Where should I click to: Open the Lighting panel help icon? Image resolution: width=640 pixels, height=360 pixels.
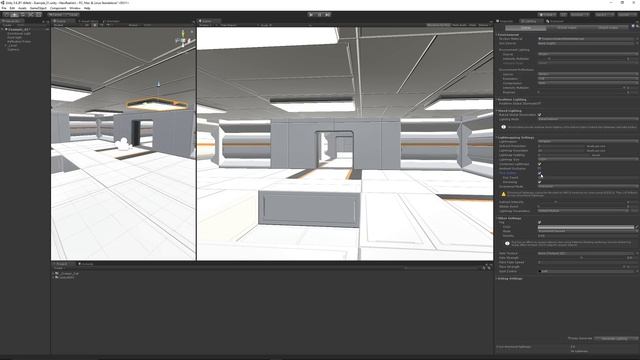pyautogui.click(x=633, y=26)
